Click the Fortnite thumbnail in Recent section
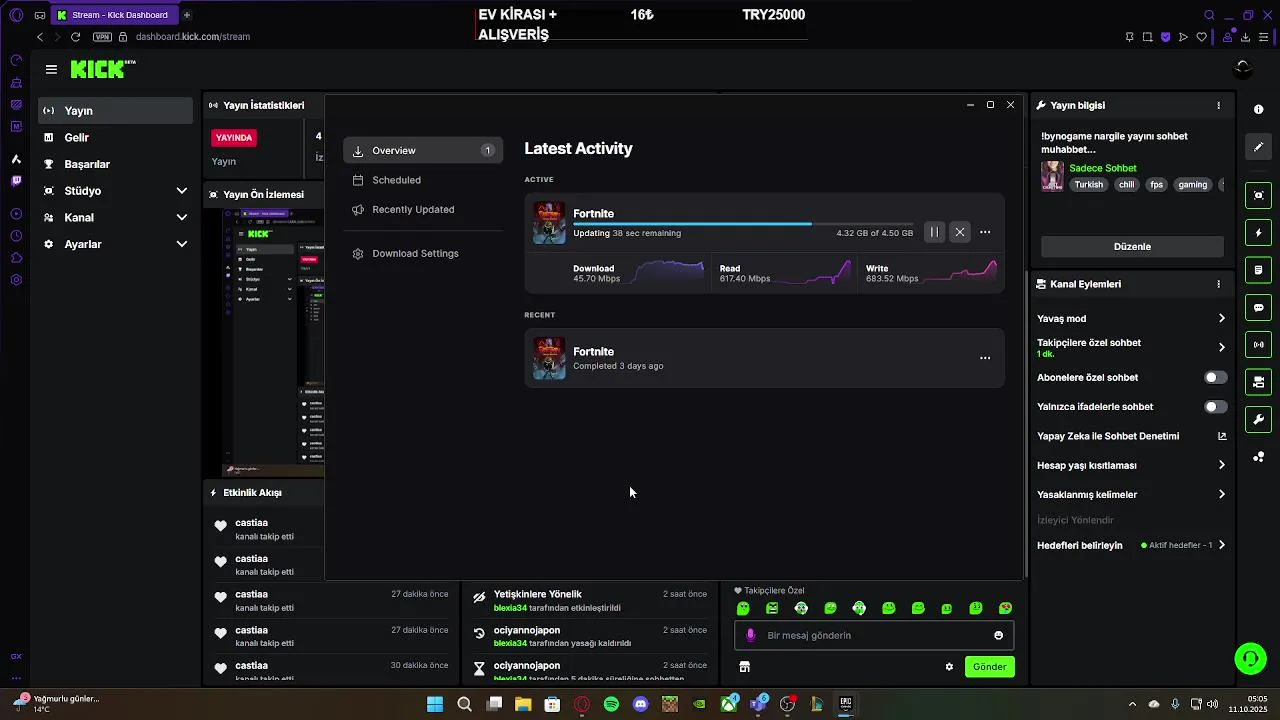The height and width of the screenshot is (720, 1280). pyautogui.click(x=549, y=358)
